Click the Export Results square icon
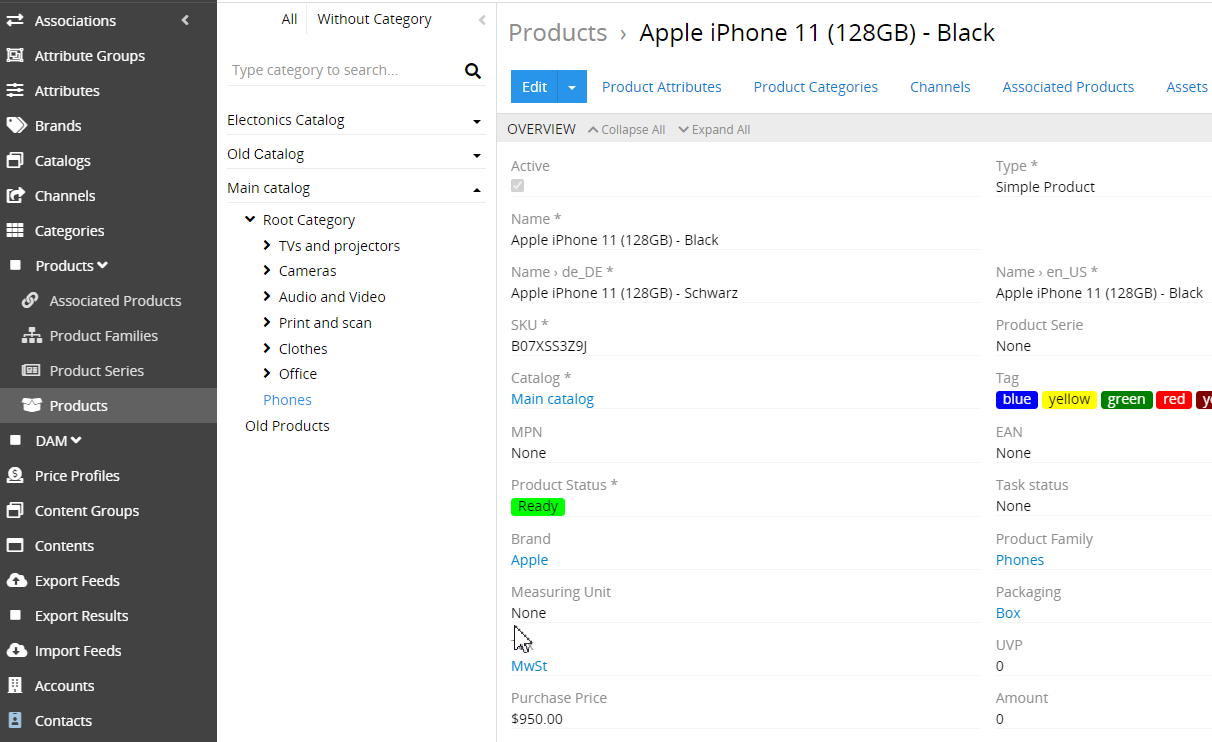 click(x=15, y=615)
